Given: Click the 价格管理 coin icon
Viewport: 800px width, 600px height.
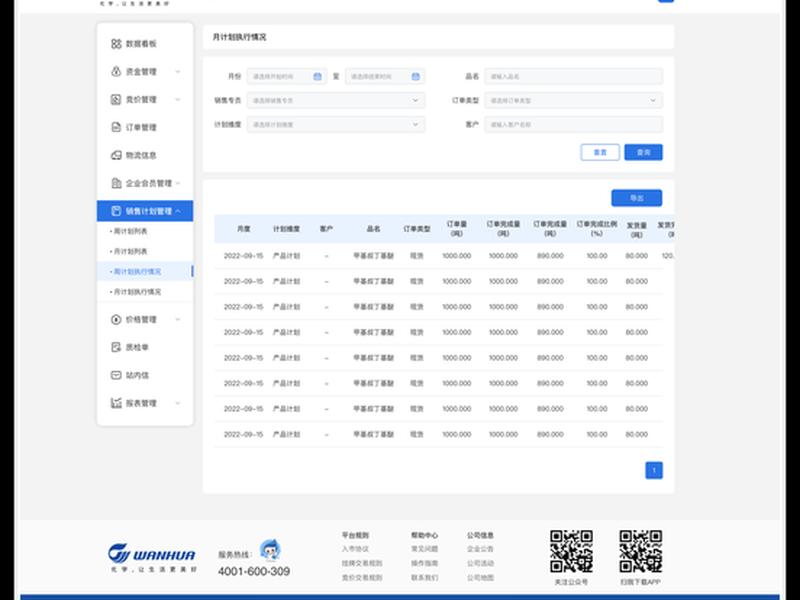Looking at the screenshot, I should click(x=116, y=319).
